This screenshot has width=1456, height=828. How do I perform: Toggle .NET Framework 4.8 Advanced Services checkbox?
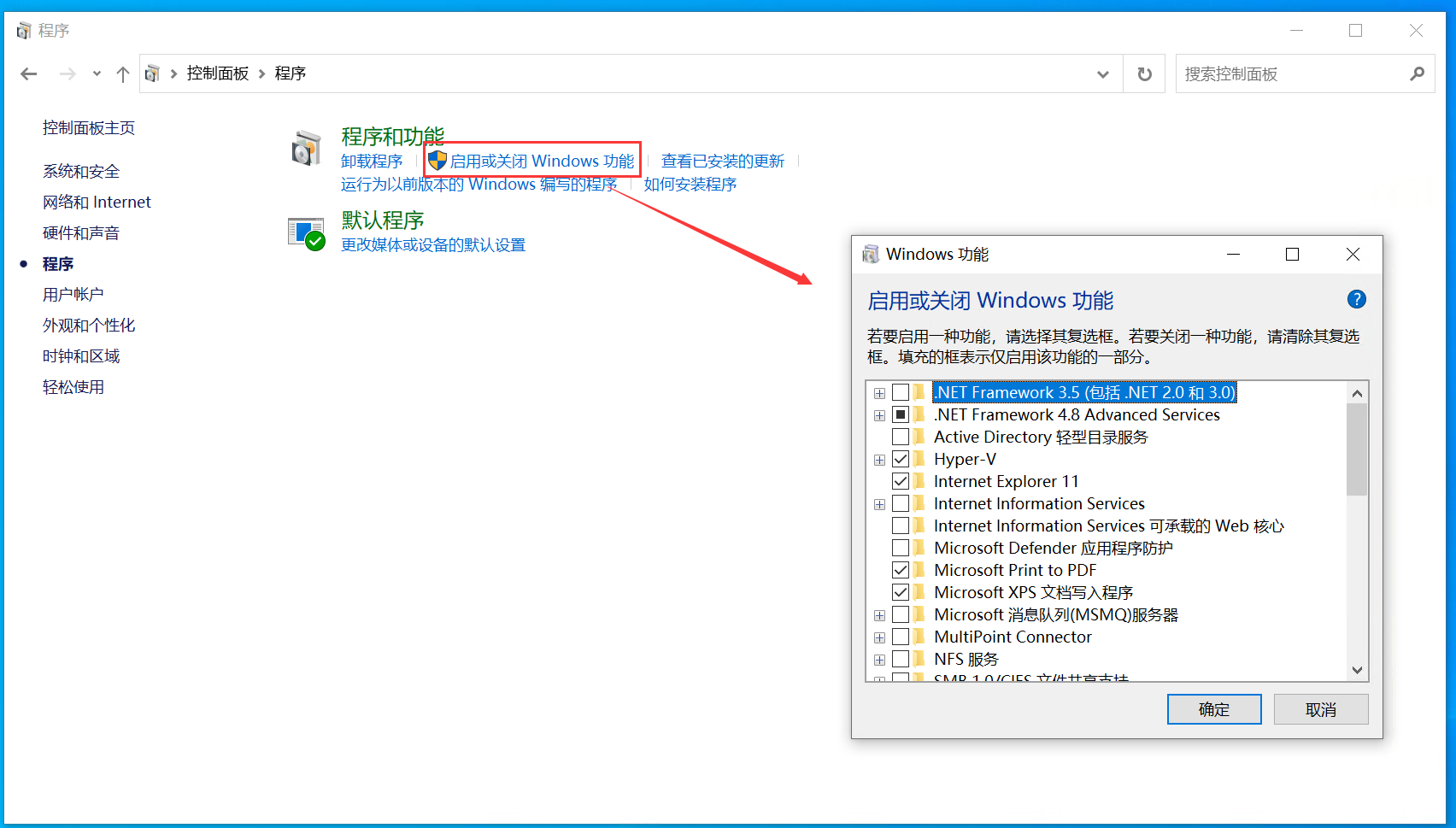coord(901,414)
